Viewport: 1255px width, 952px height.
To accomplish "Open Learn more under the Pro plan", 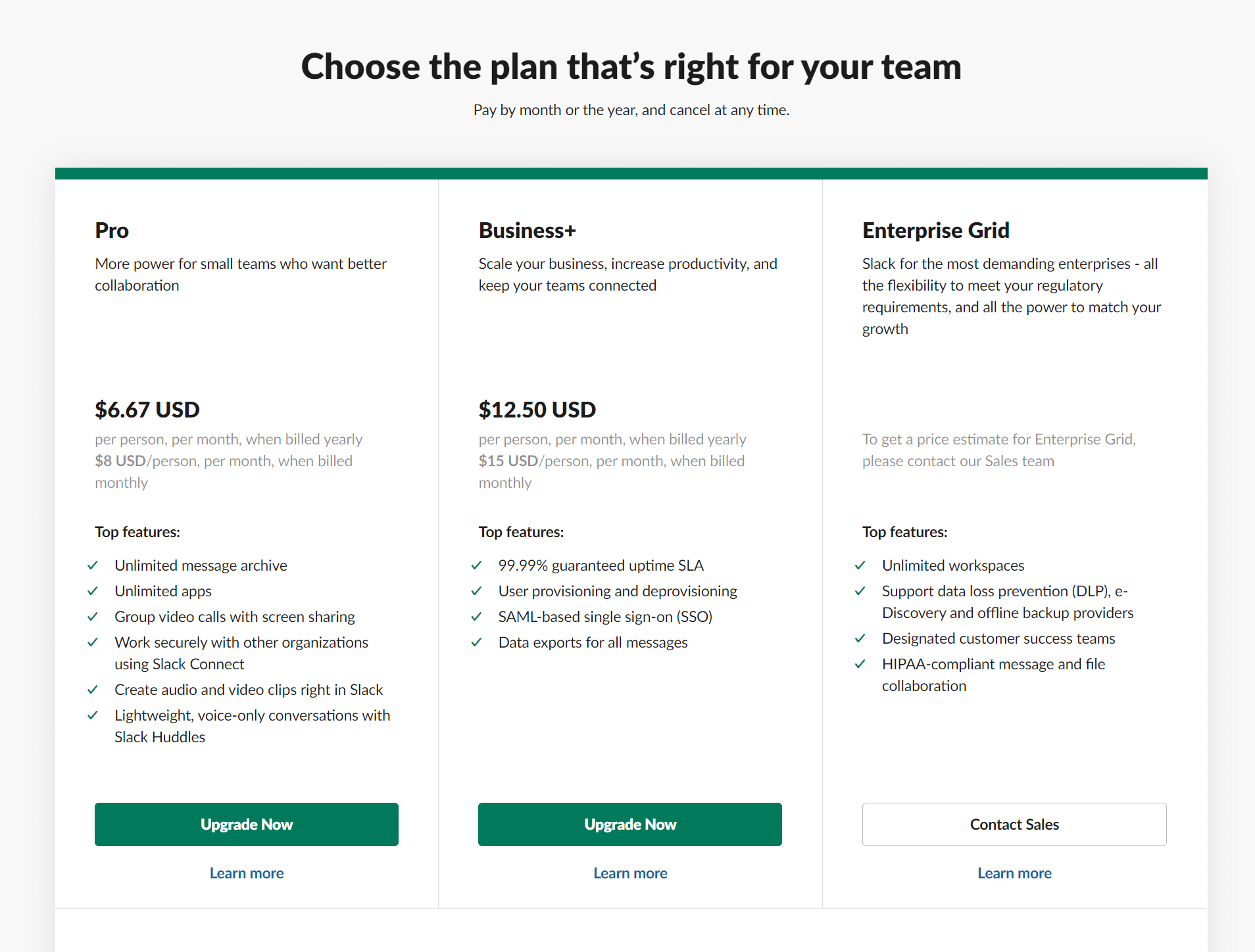I will tap(247, 873).
